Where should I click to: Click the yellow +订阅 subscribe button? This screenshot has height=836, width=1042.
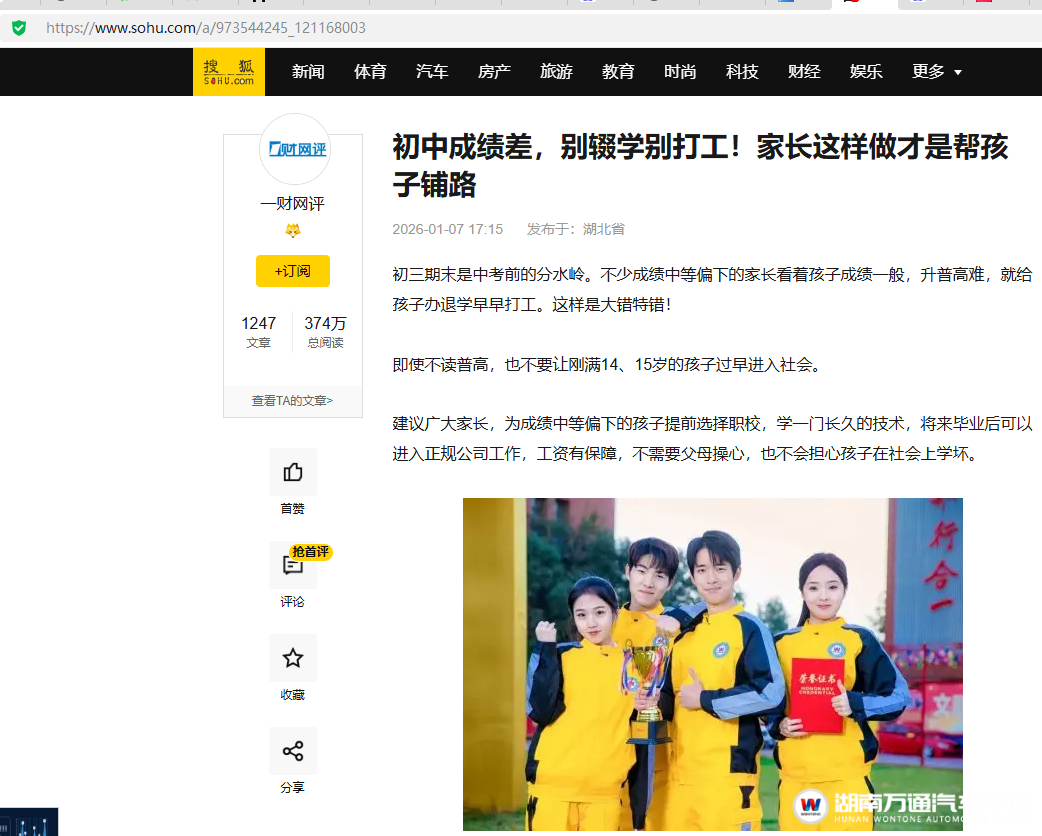click(293, 271)
